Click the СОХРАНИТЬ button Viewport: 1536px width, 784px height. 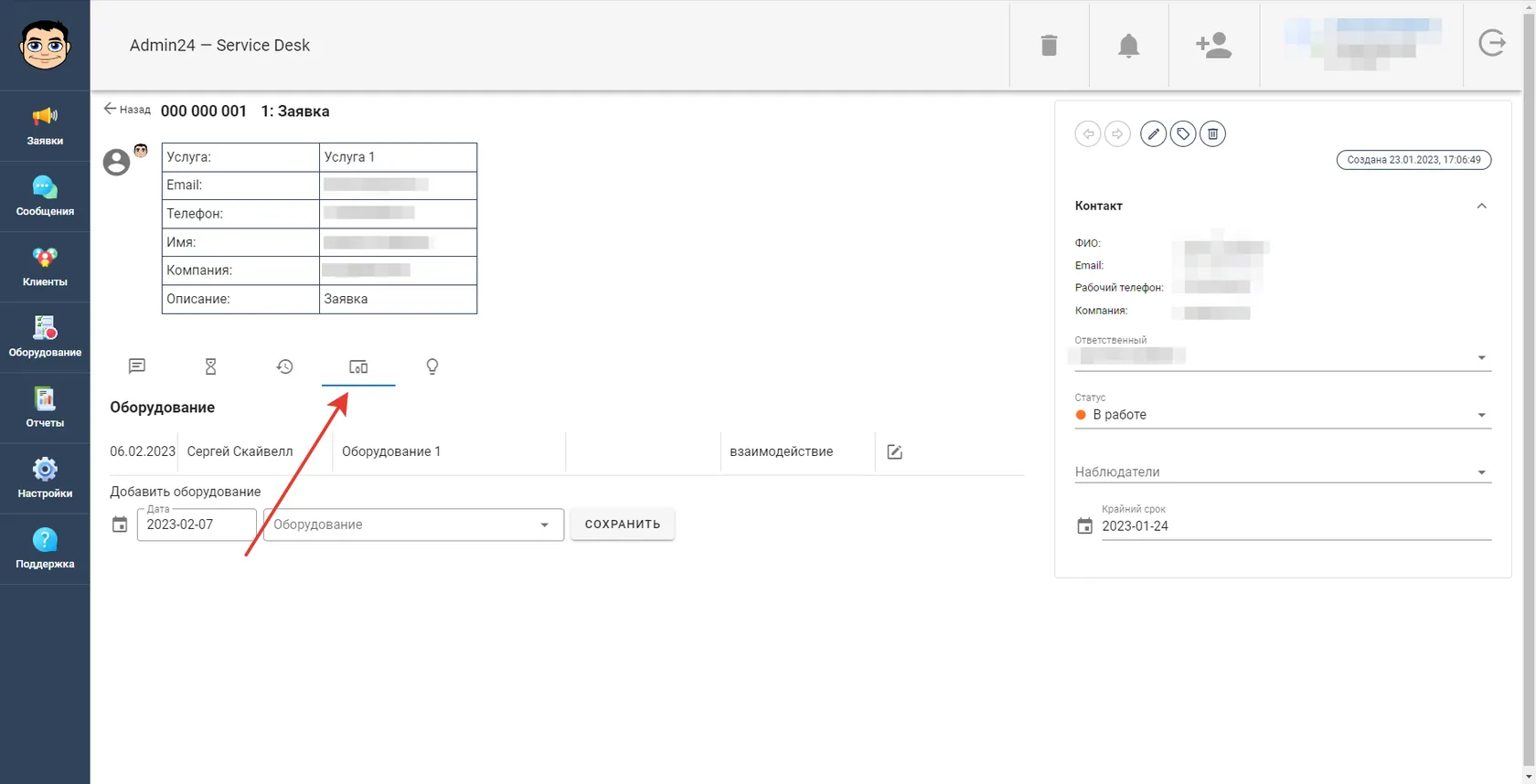point(623,524)
